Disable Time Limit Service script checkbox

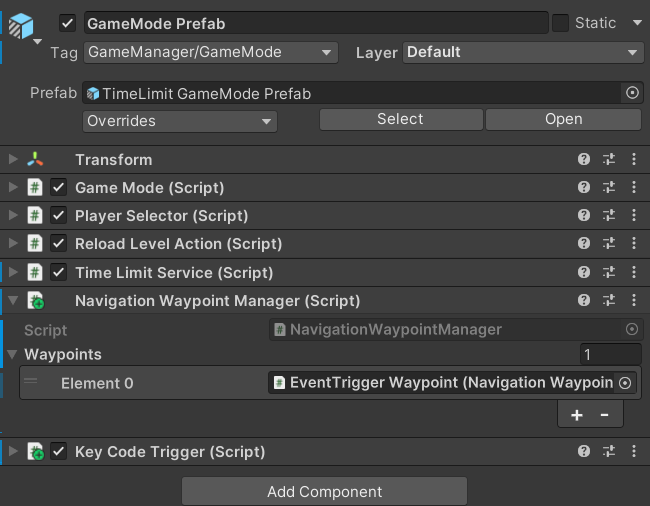point(58,272)
